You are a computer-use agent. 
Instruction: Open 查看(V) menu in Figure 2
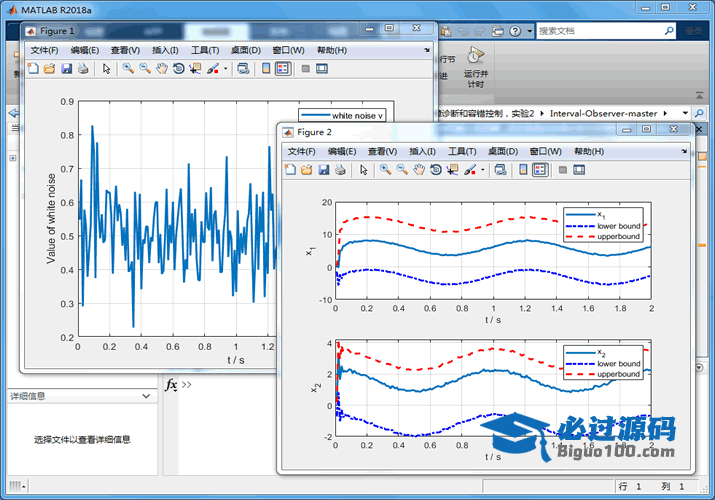[x=383, y=151]
